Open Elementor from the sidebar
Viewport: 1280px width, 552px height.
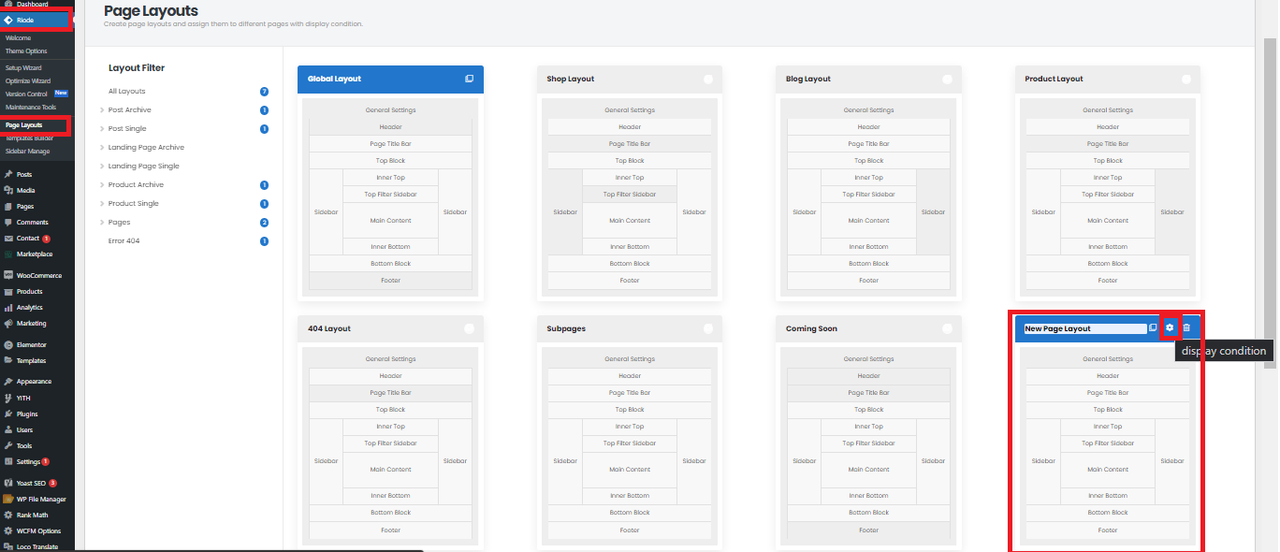[x=31, y=344]
